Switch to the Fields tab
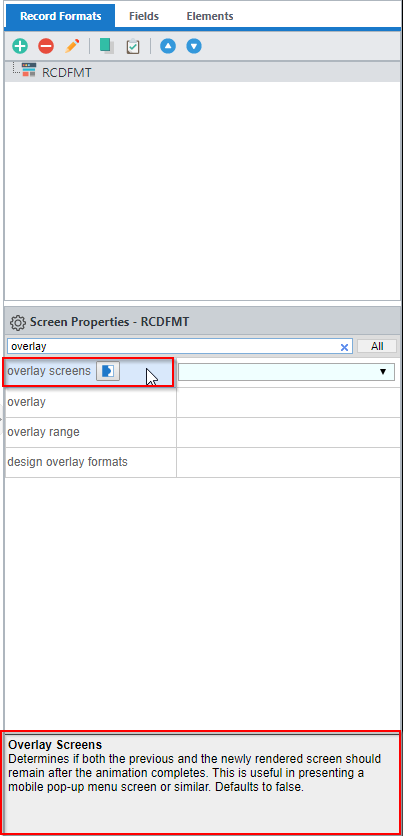This screenshot has height=836, width=403. [144, 16]
